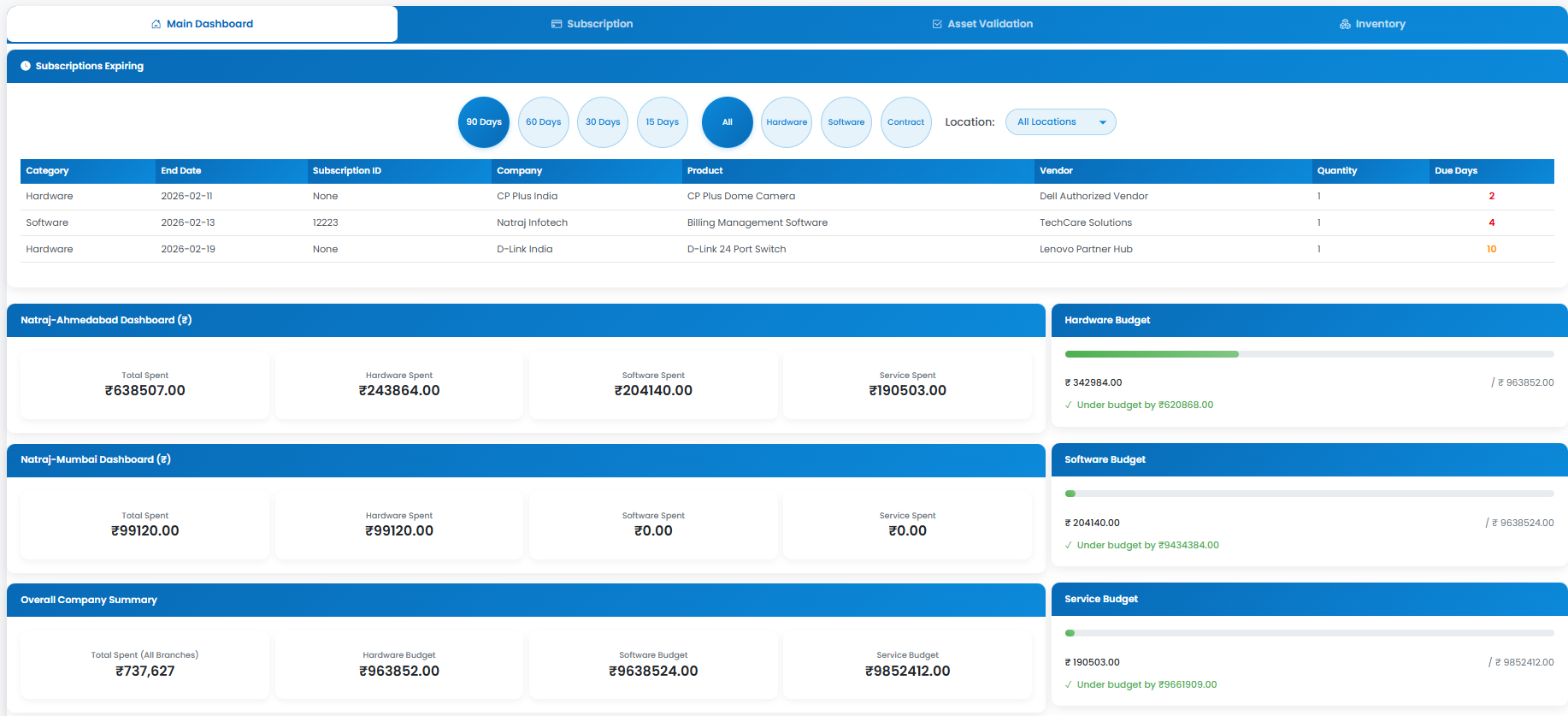
Task: Click Mumbai Total Spent ₹99120.00 card
Action: click(144, 525)
